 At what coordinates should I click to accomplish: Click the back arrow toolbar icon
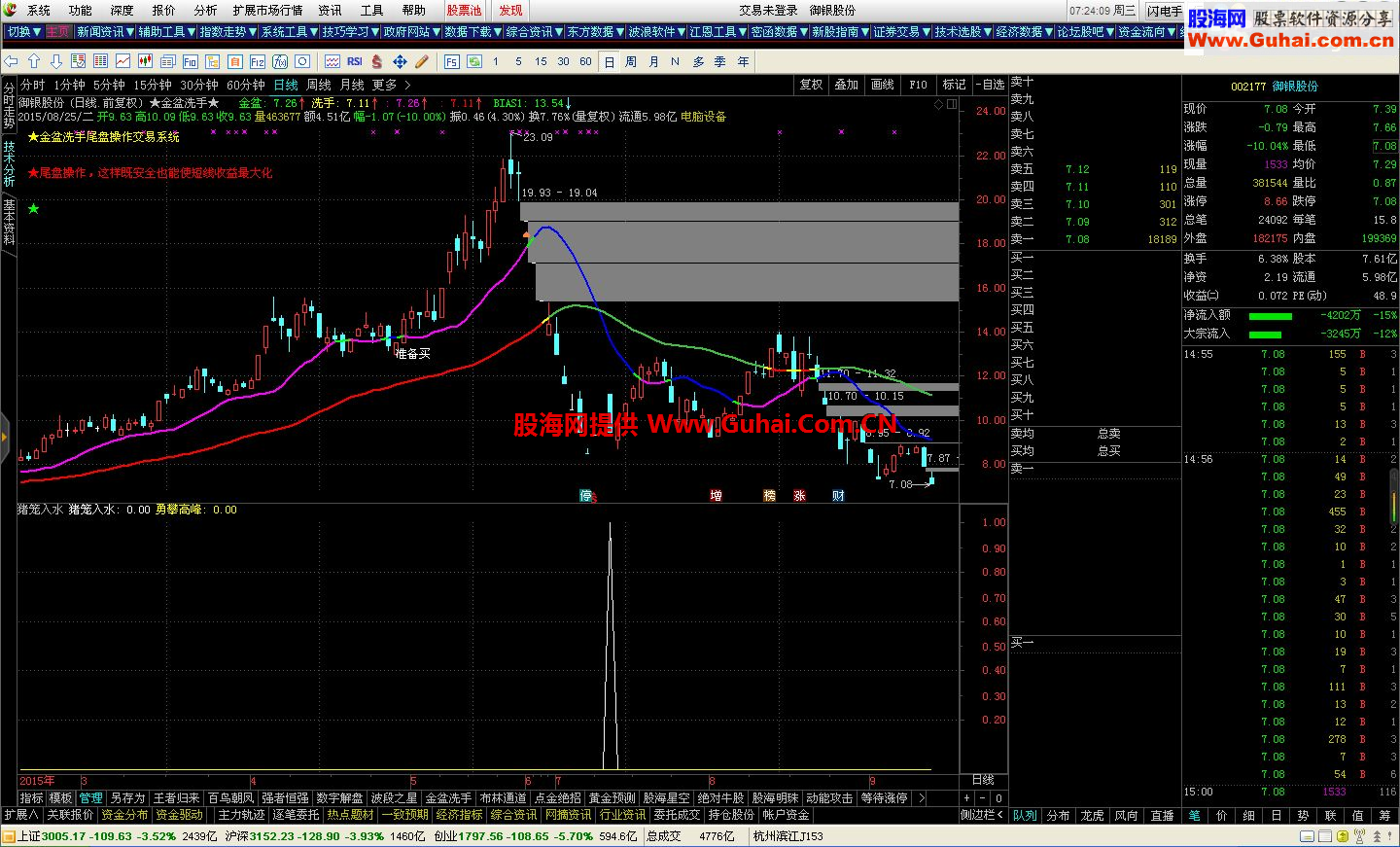12,61
